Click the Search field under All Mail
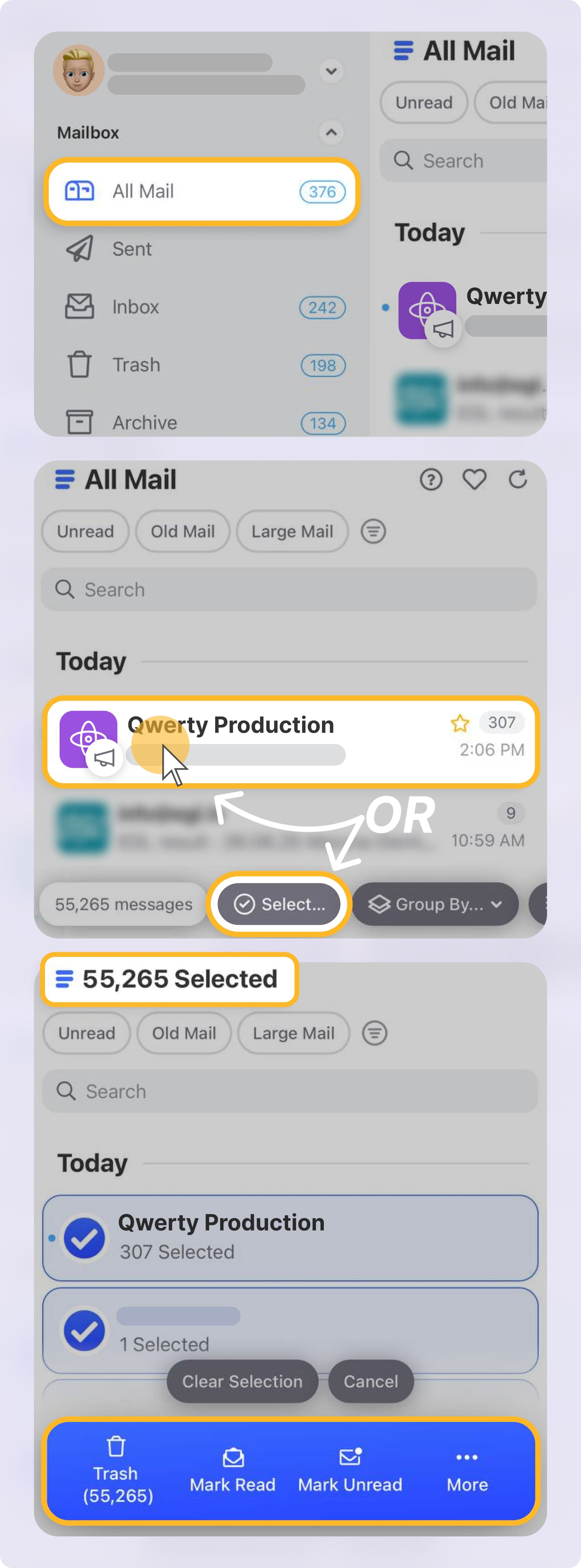This screenshot has width=581, height=1568. (x=289, y=589)
